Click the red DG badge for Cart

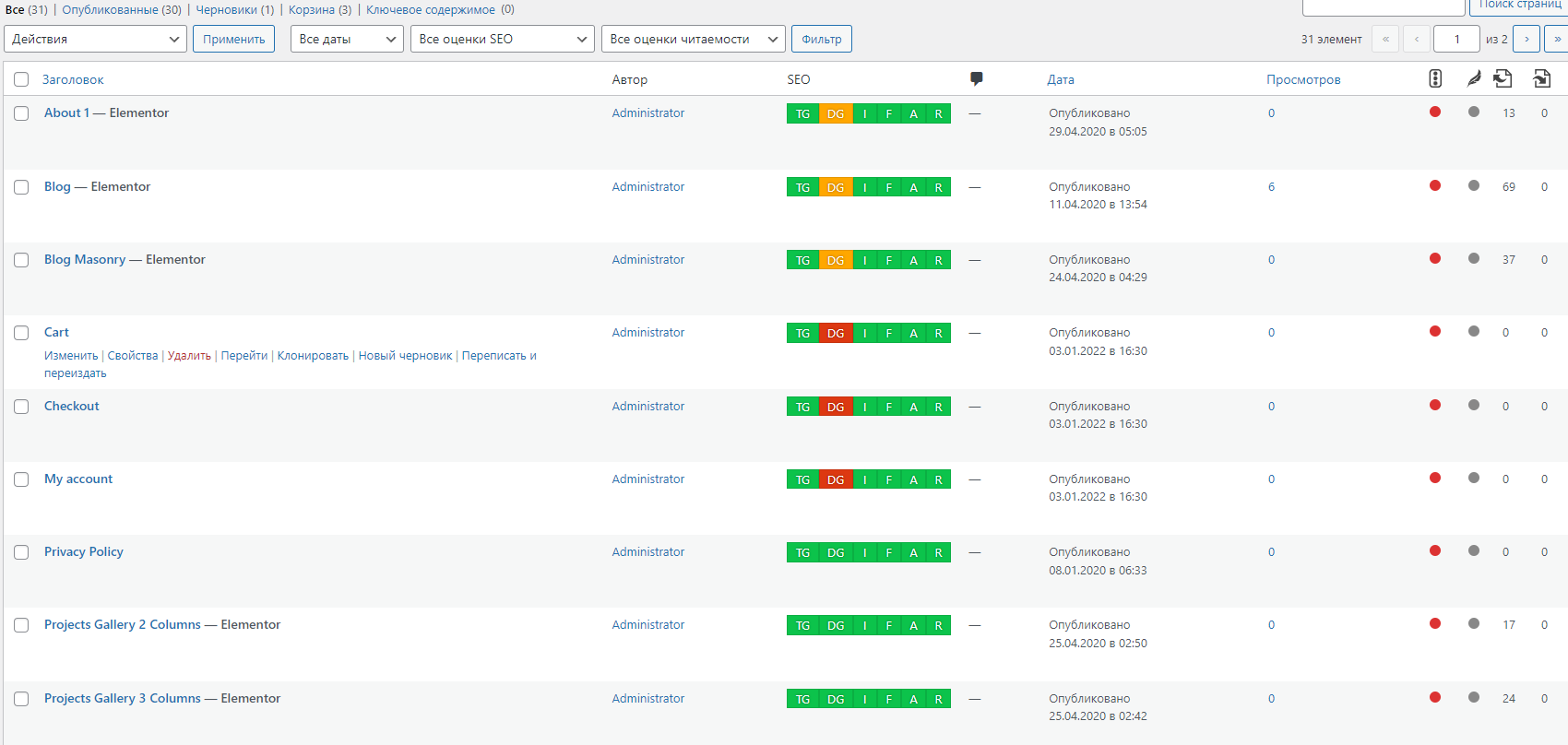(x=835, y=333)
